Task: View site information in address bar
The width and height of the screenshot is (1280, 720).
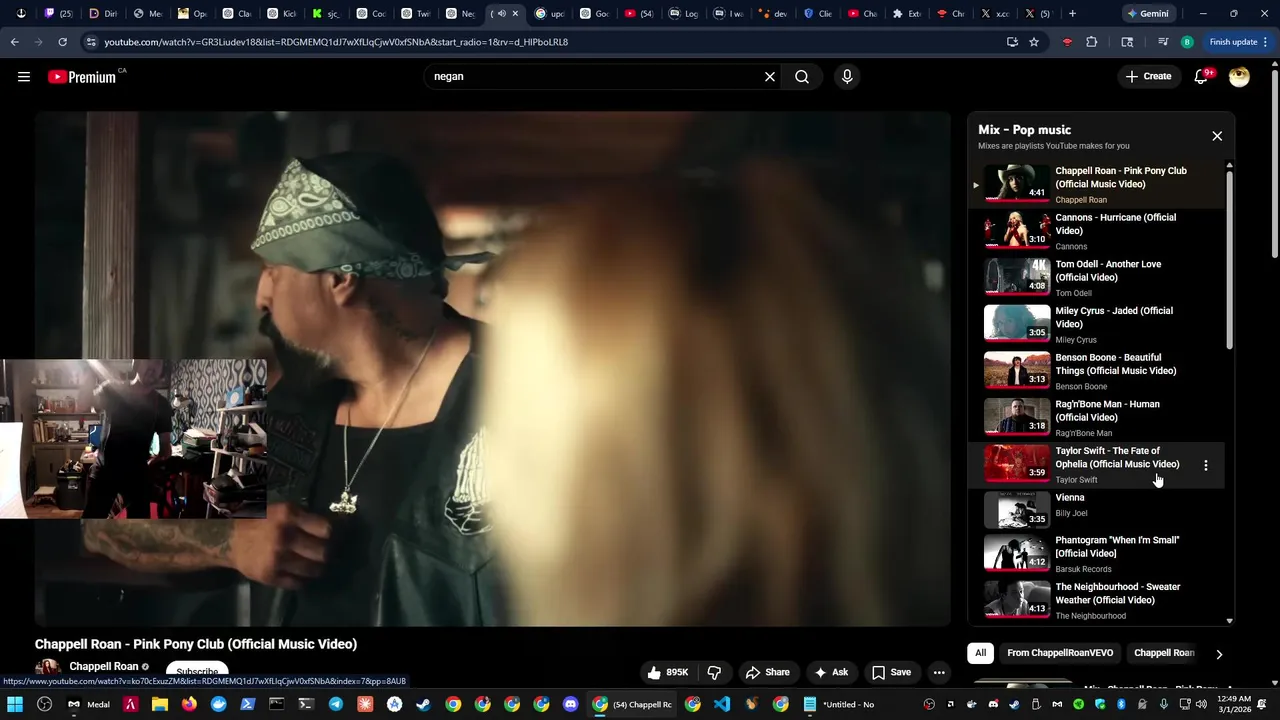Action: click(91, 42)
